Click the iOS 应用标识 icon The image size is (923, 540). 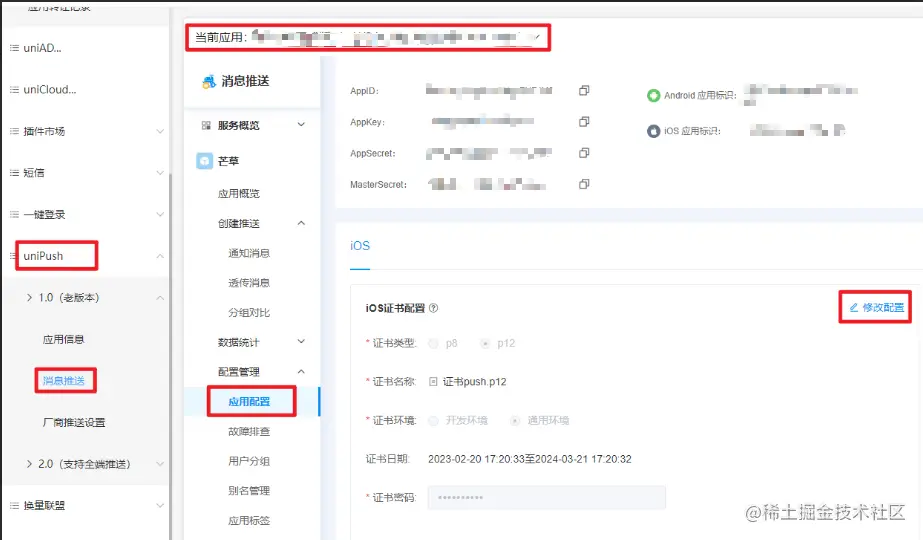pyautogui.click(x=653, y=131)
